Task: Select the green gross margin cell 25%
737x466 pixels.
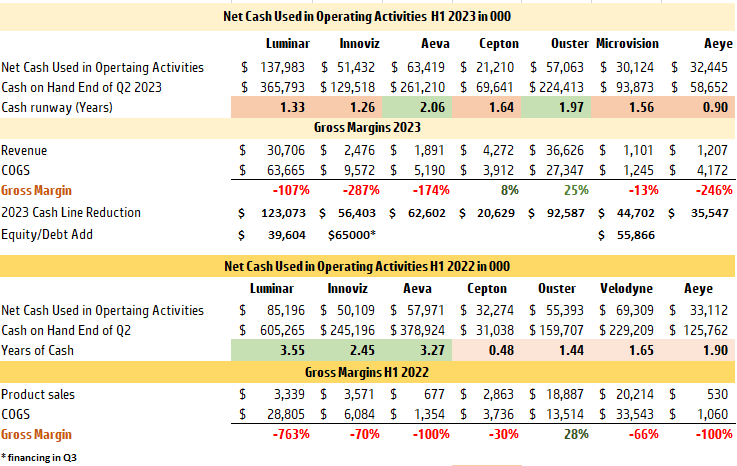Action: tap(576, 190)
